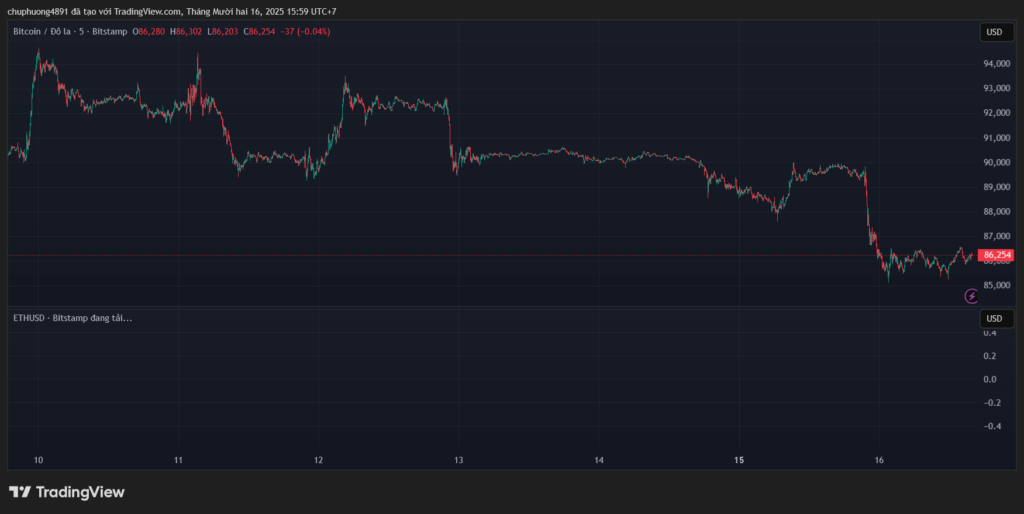
Task: Click the purple lightning bolt icon
Action: pos(971,295)
